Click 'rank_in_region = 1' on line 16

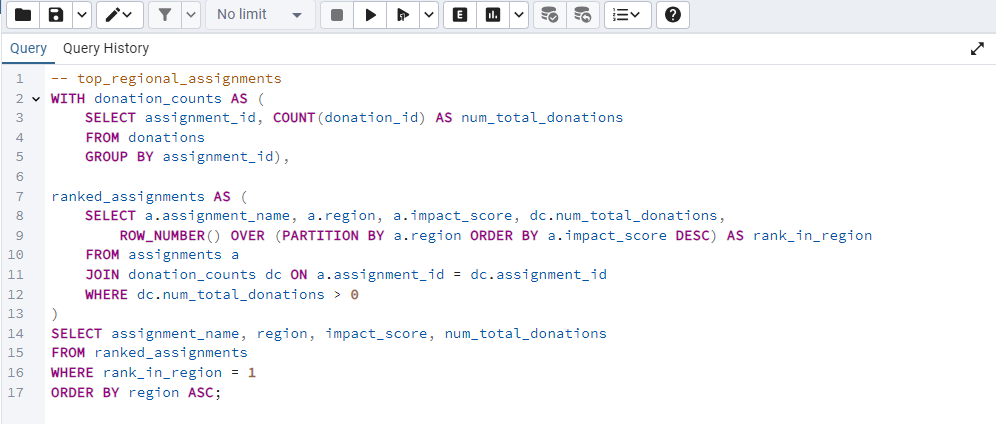click(179, 373)
